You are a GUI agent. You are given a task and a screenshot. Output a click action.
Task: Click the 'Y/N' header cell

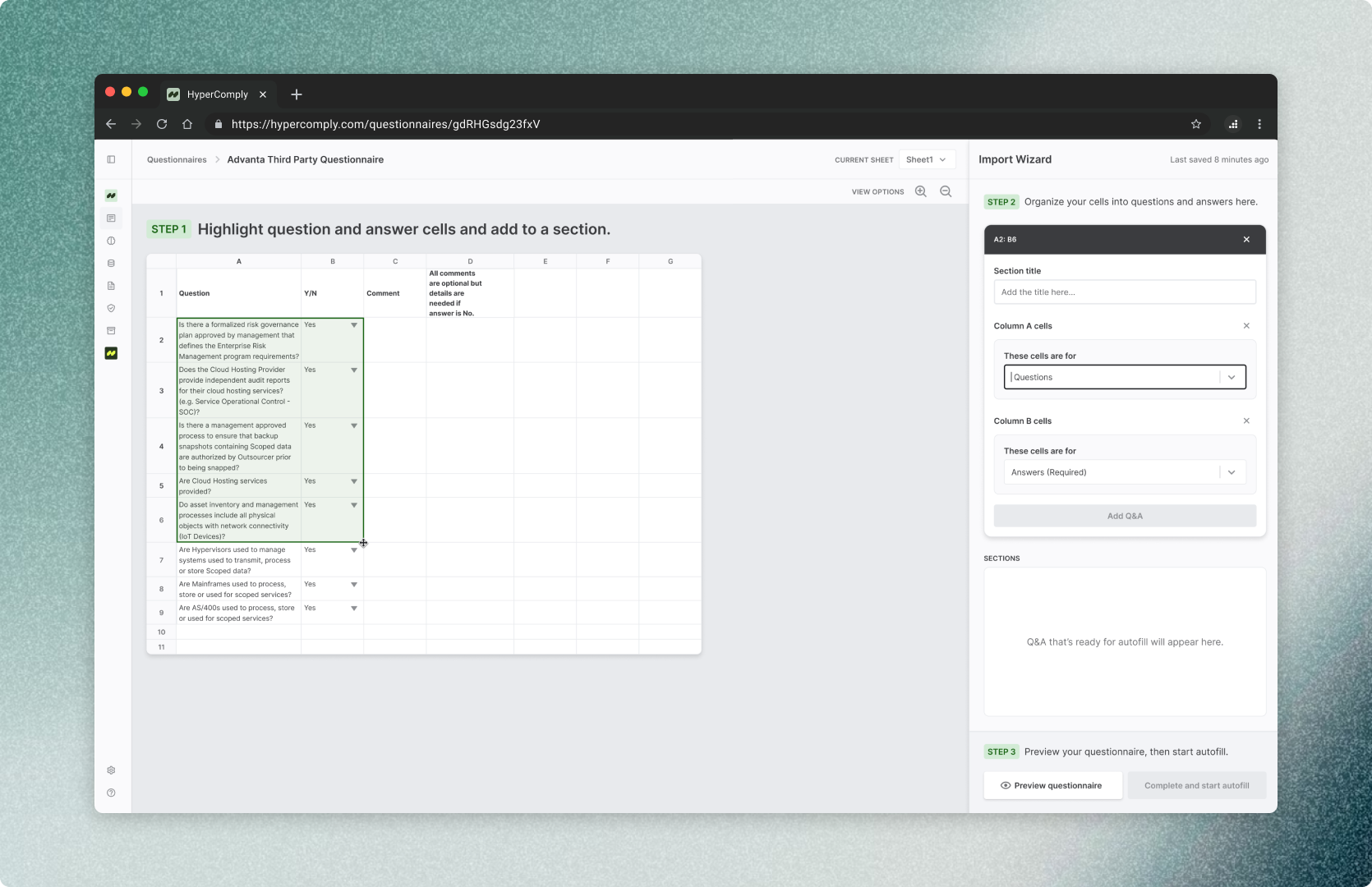click(x=333, y=293)
